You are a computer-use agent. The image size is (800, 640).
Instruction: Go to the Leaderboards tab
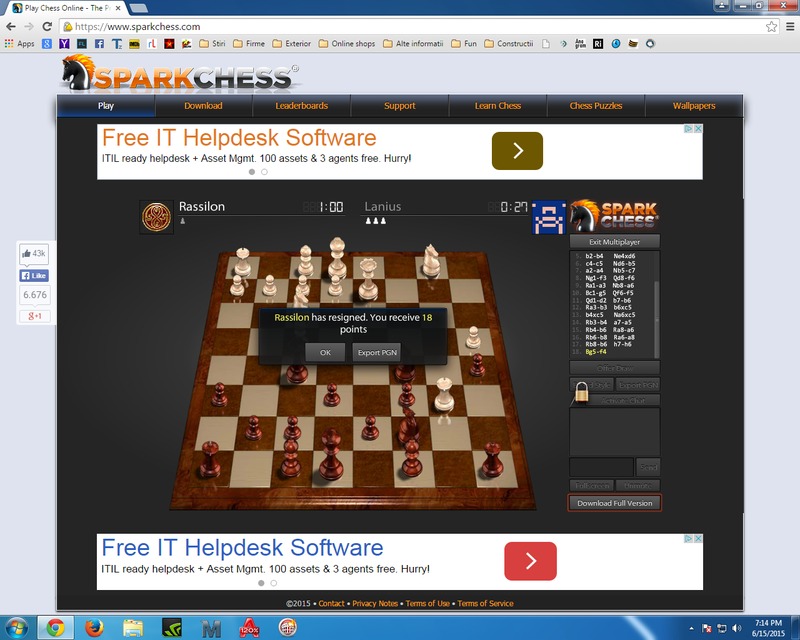302,106
